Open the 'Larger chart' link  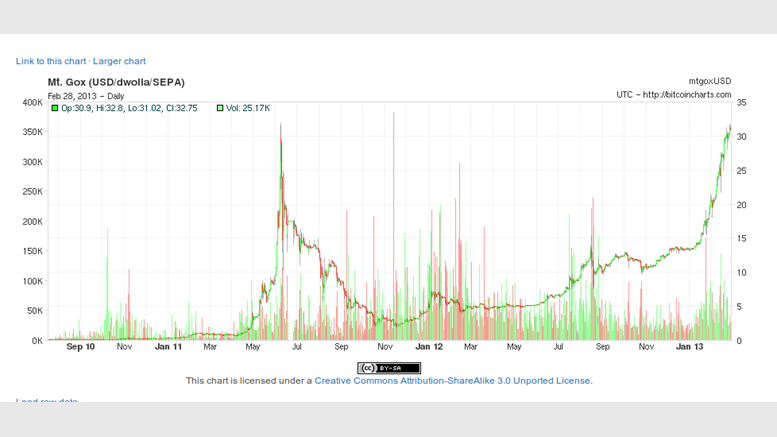coord(119,61)
